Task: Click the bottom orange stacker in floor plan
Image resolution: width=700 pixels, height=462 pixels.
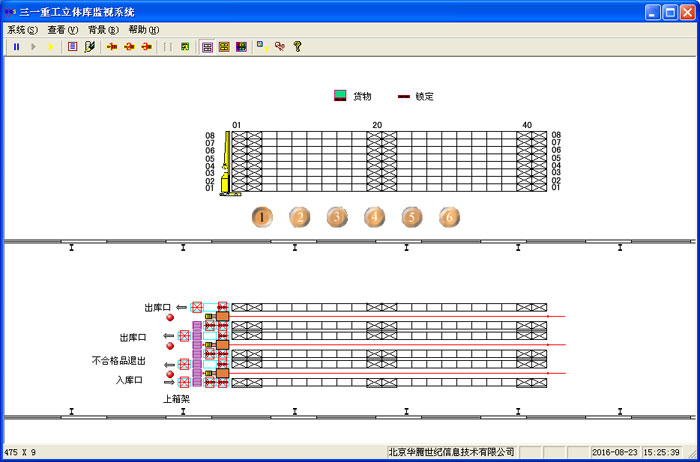Action: coord(222,373)
